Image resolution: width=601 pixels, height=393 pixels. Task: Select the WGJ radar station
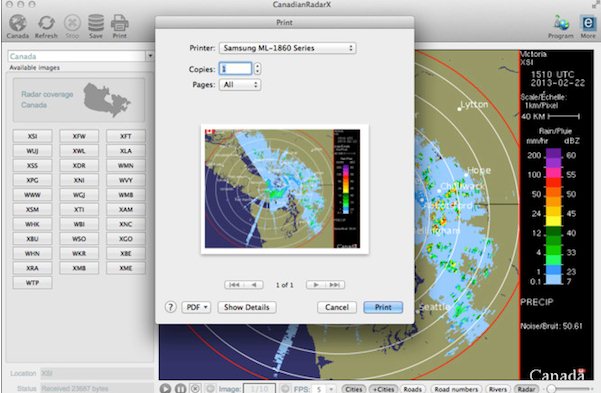(79, 195)
